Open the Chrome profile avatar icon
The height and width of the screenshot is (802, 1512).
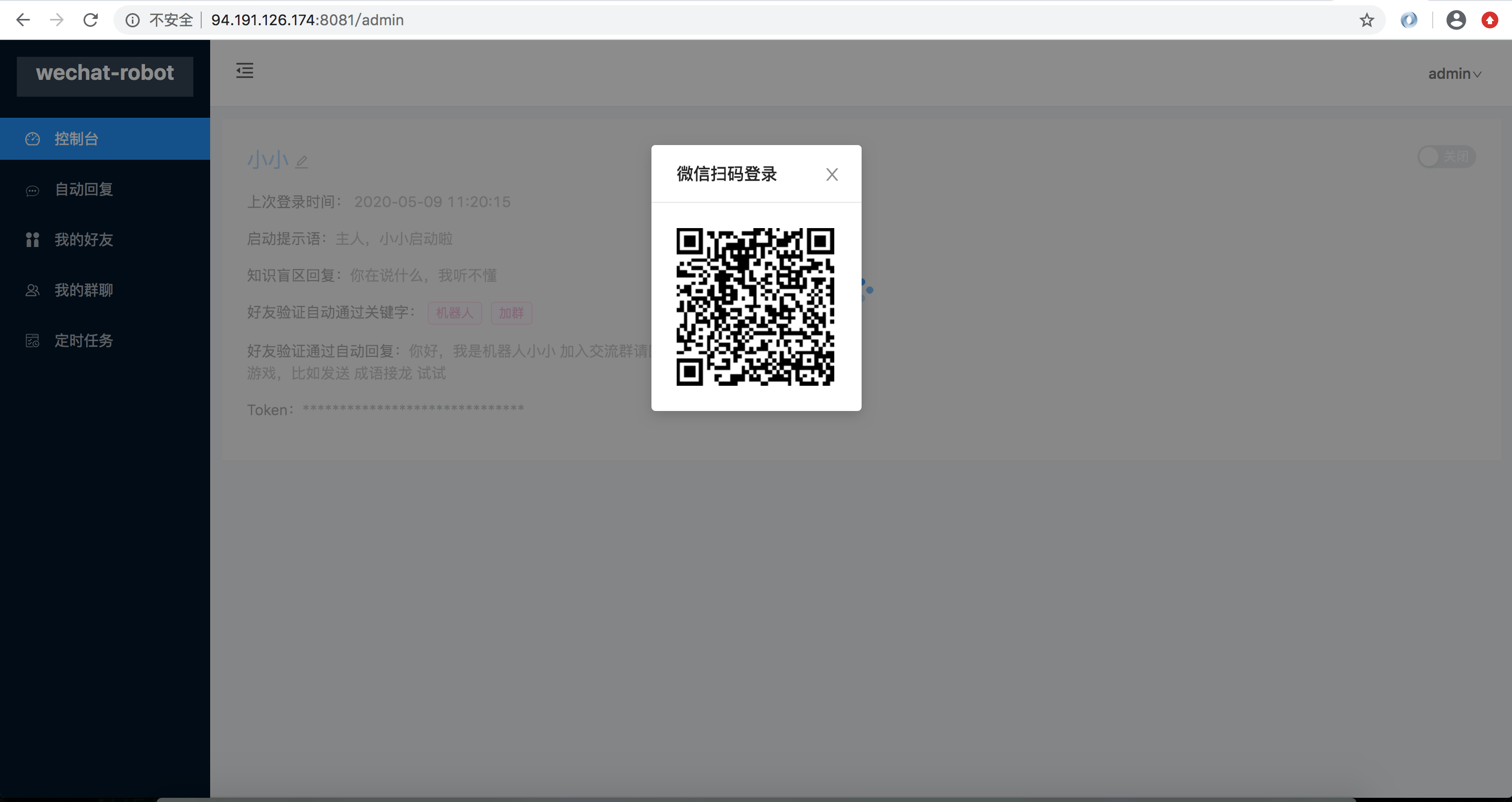coord(1456,20)
